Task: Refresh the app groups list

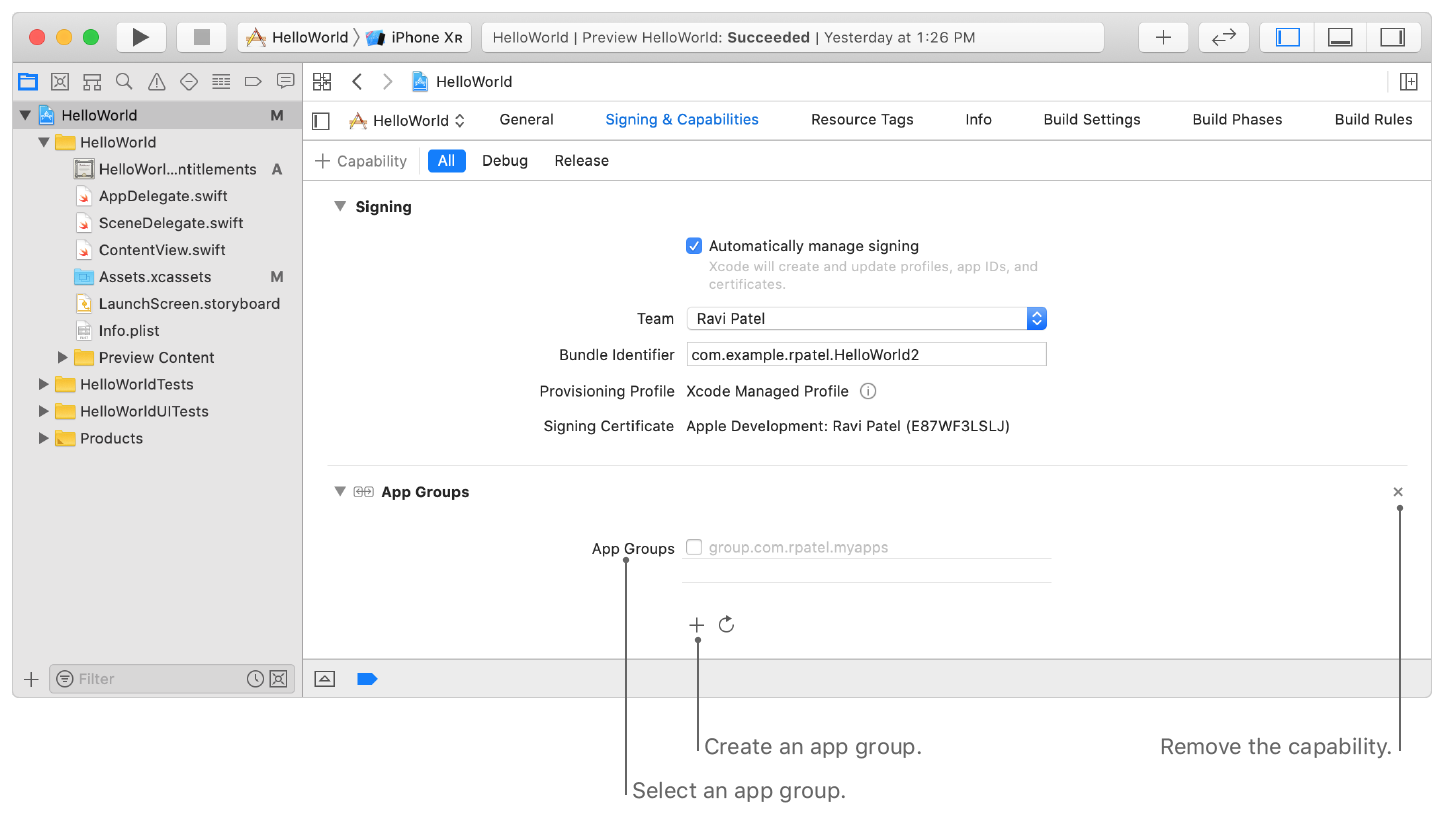Action: 727,625
